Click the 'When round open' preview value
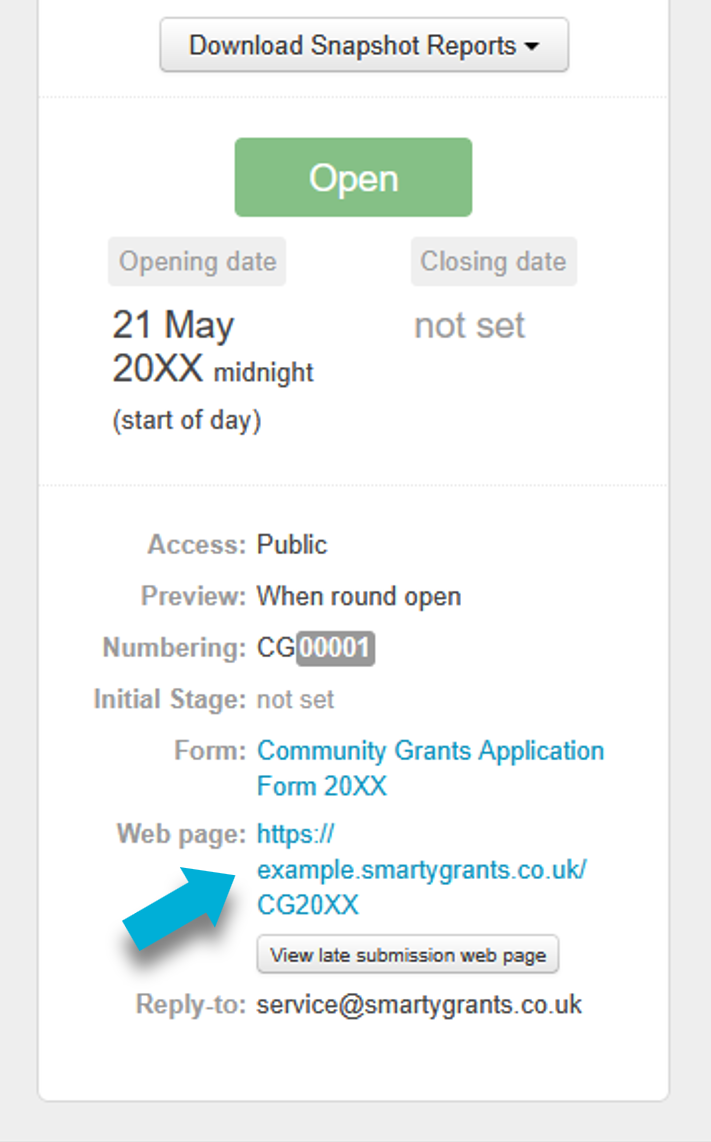The height and width of the screenshot is (1142, 711). pos(359,597)
